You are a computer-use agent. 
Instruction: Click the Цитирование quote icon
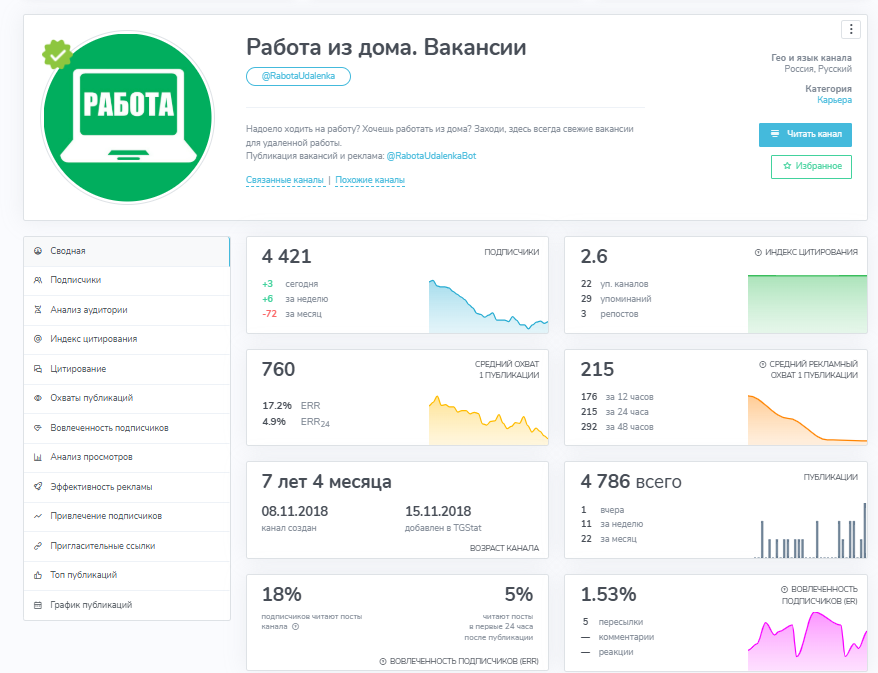point(38,369)
